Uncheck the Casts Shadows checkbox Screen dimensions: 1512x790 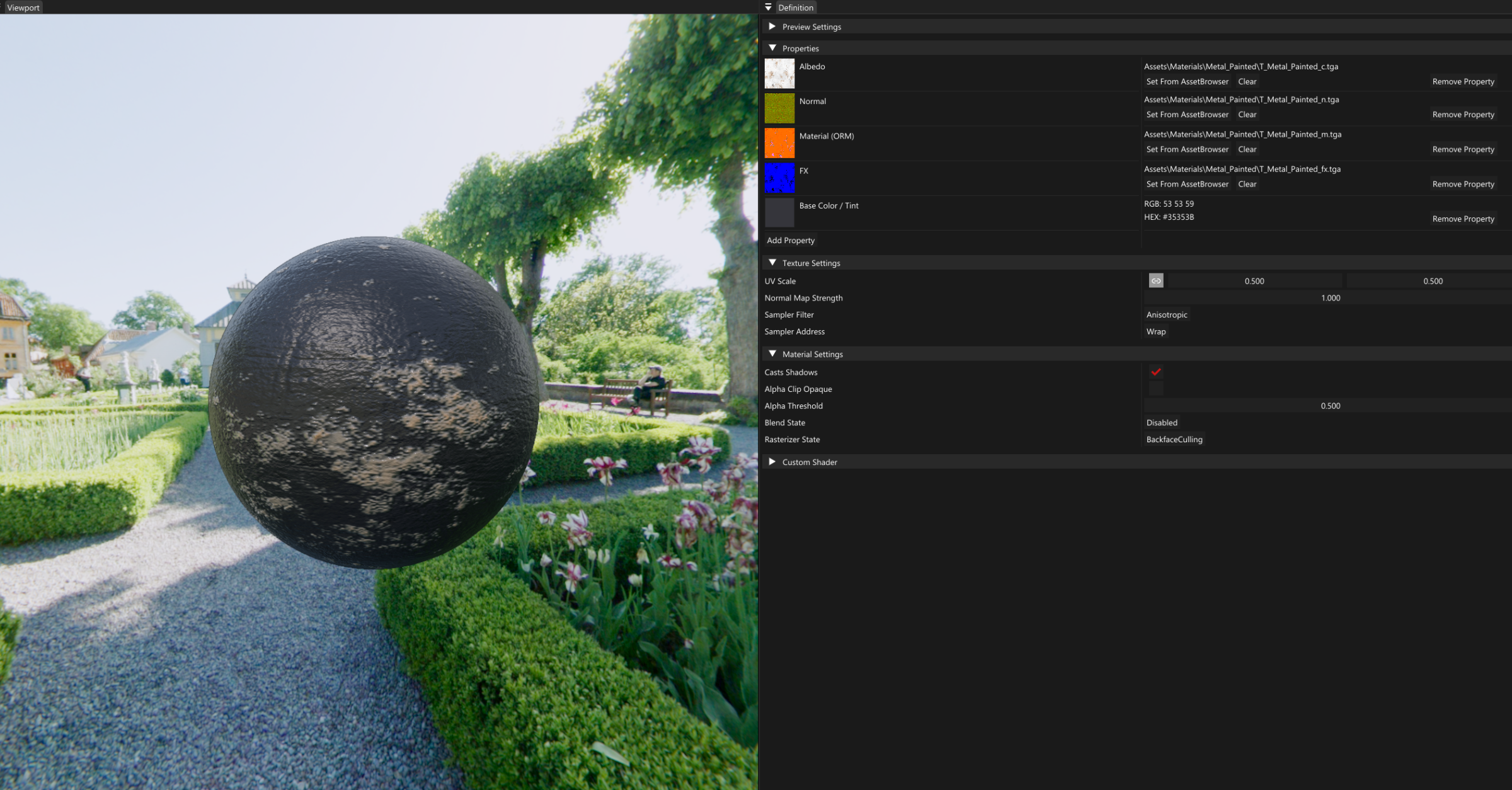point(1155,372)
